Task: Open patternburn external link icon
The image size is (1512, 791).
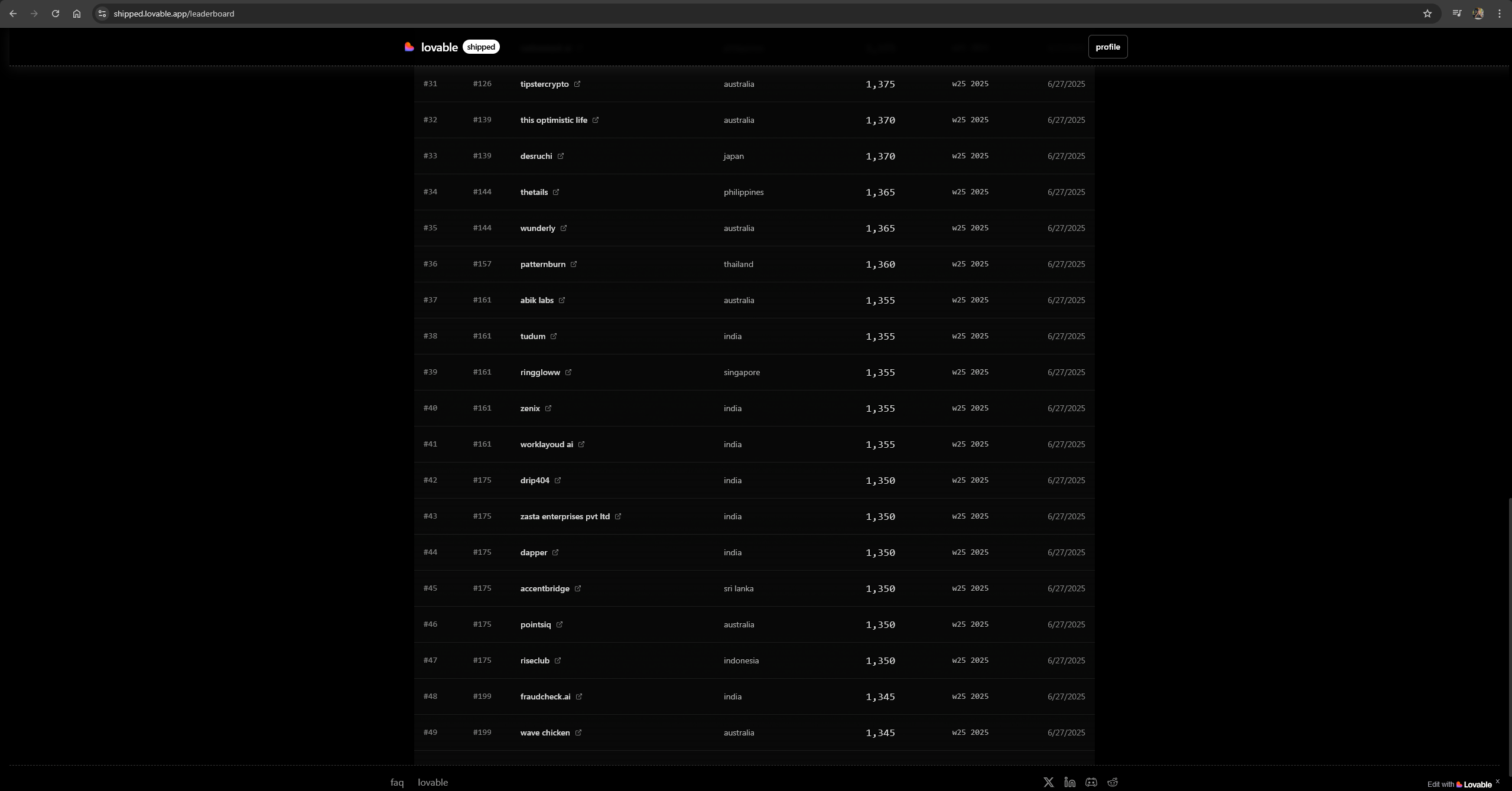Action: pyautogui.click(x=574, y=264)
